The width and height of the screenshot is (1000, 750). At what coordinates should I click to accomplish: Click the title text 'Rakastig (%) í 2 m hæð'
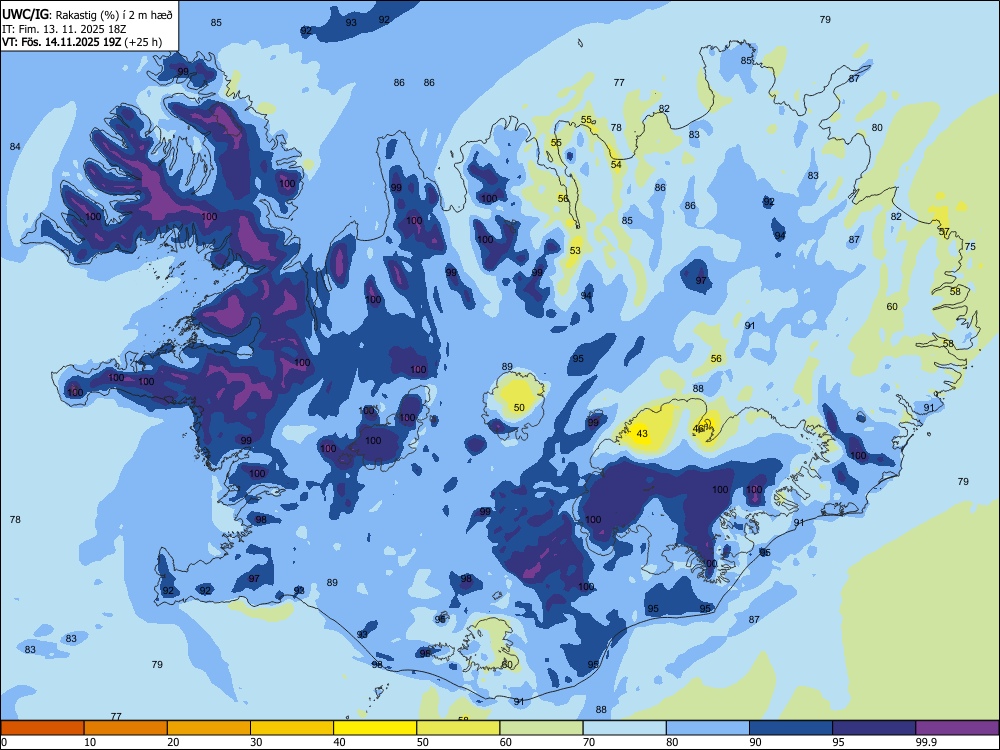click(114, 15)
